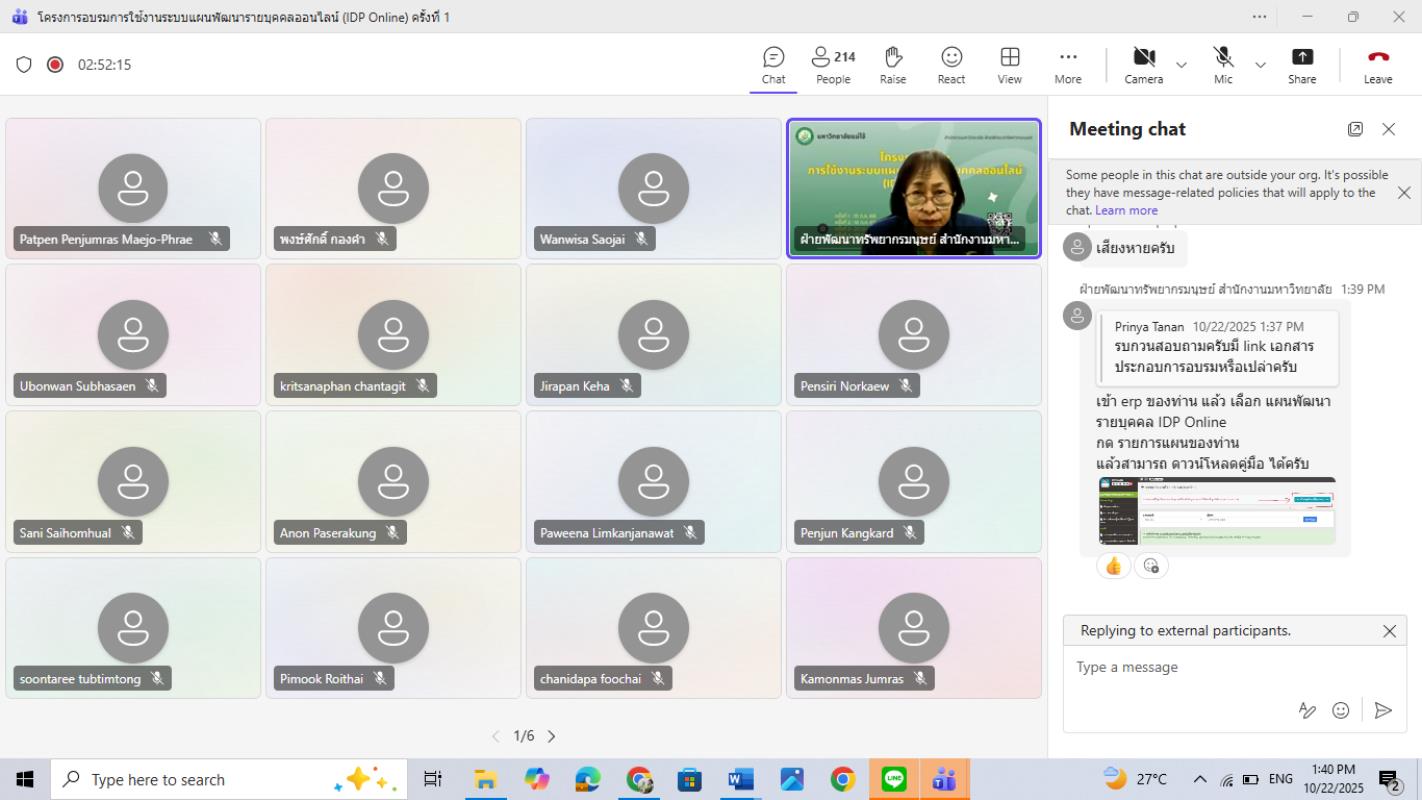
Task: Open message formatting options icon
Action: (1307, 710)
